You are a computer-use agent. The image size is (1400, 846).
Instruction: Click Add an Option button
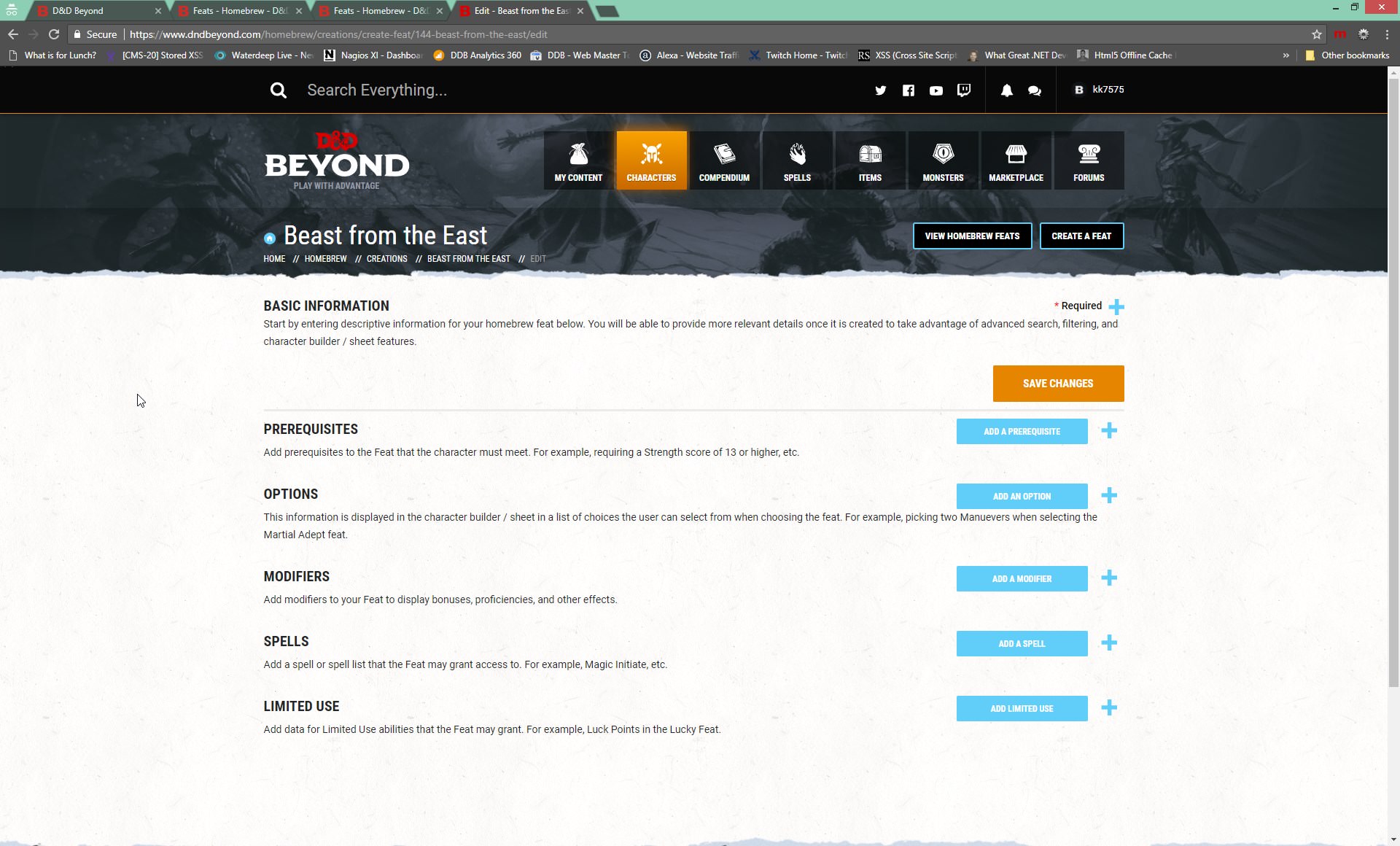pyautogui.click(x=1022, y=497)
